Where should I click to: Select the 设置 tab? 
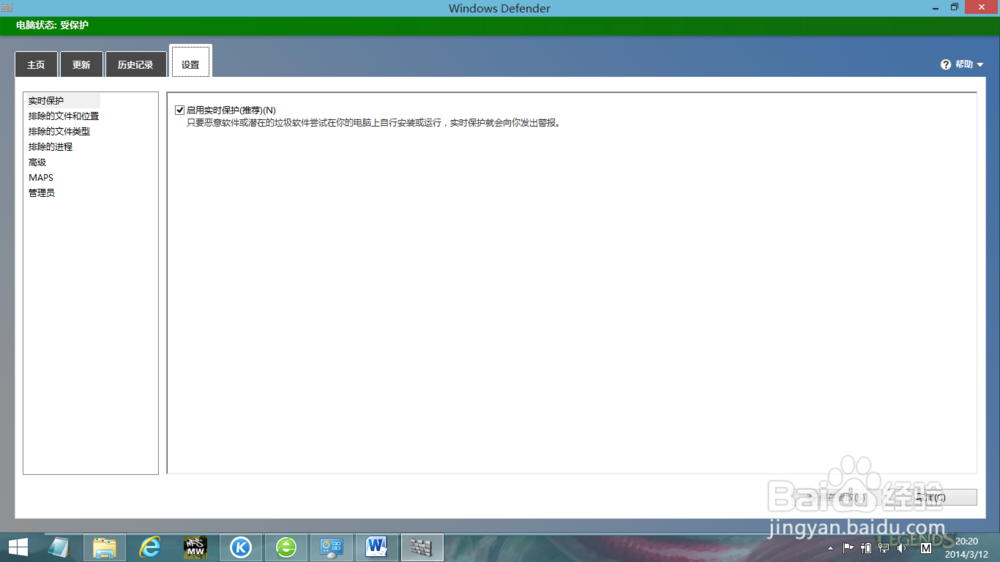(x=191, y=63)
